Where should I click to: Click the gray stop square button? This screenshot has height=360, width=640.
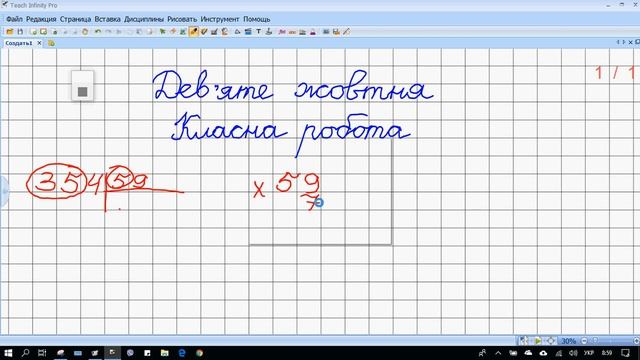[82, 91]
